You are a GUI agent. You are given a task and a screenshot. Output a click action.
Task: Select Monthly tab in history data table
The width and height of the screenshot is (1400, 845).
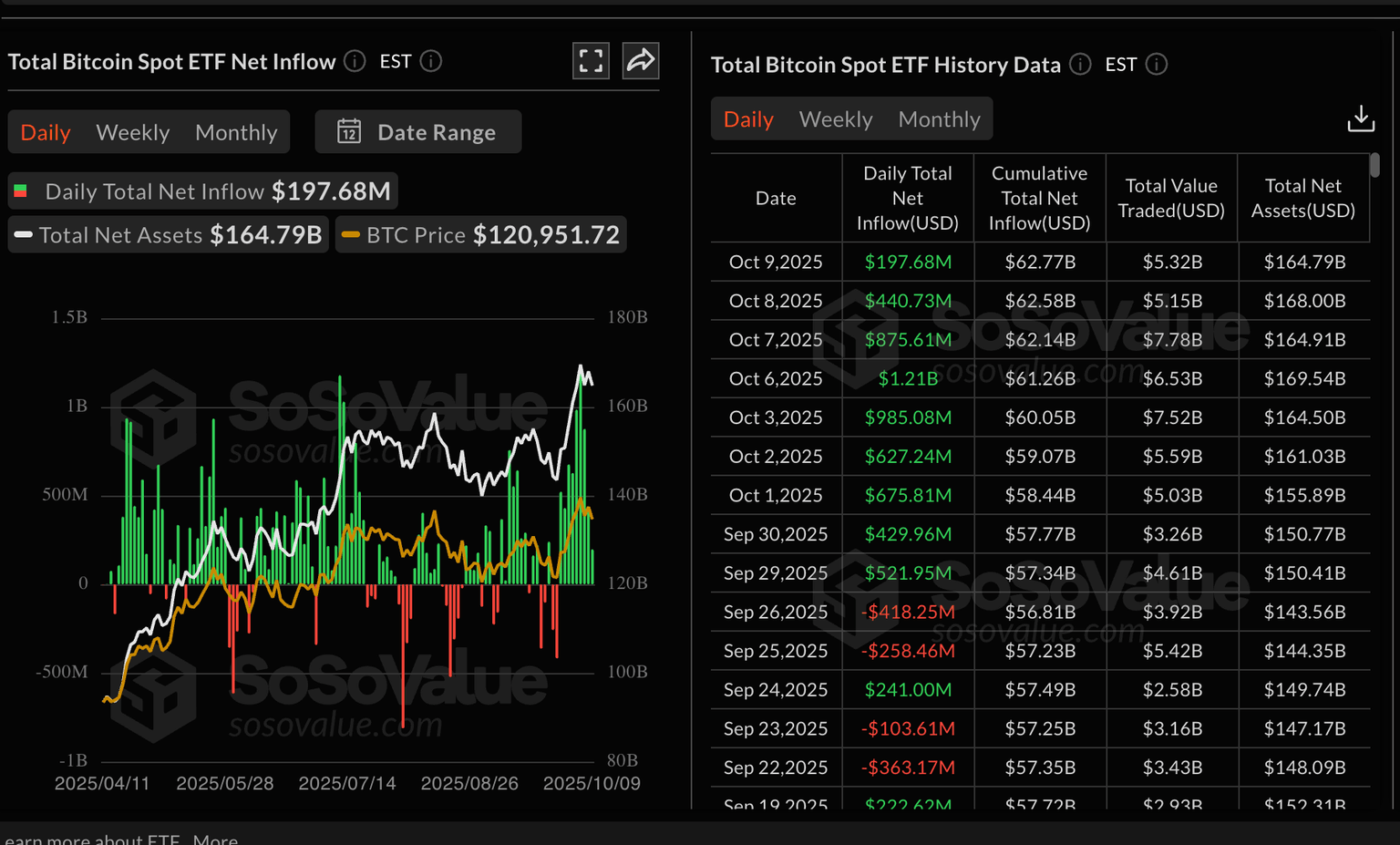[x=939, y=119]
